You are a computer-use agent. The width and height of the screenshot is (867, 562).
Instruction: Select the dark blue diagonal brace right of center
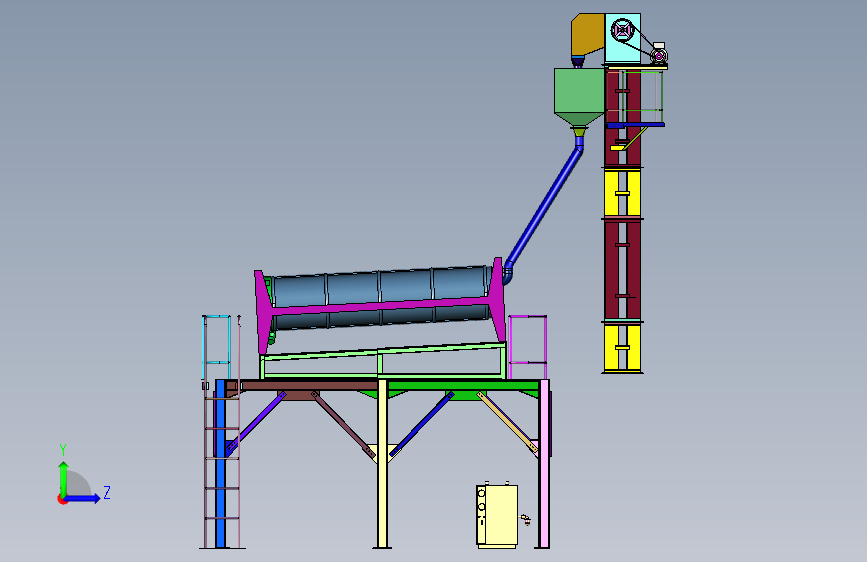coord(422,424)
